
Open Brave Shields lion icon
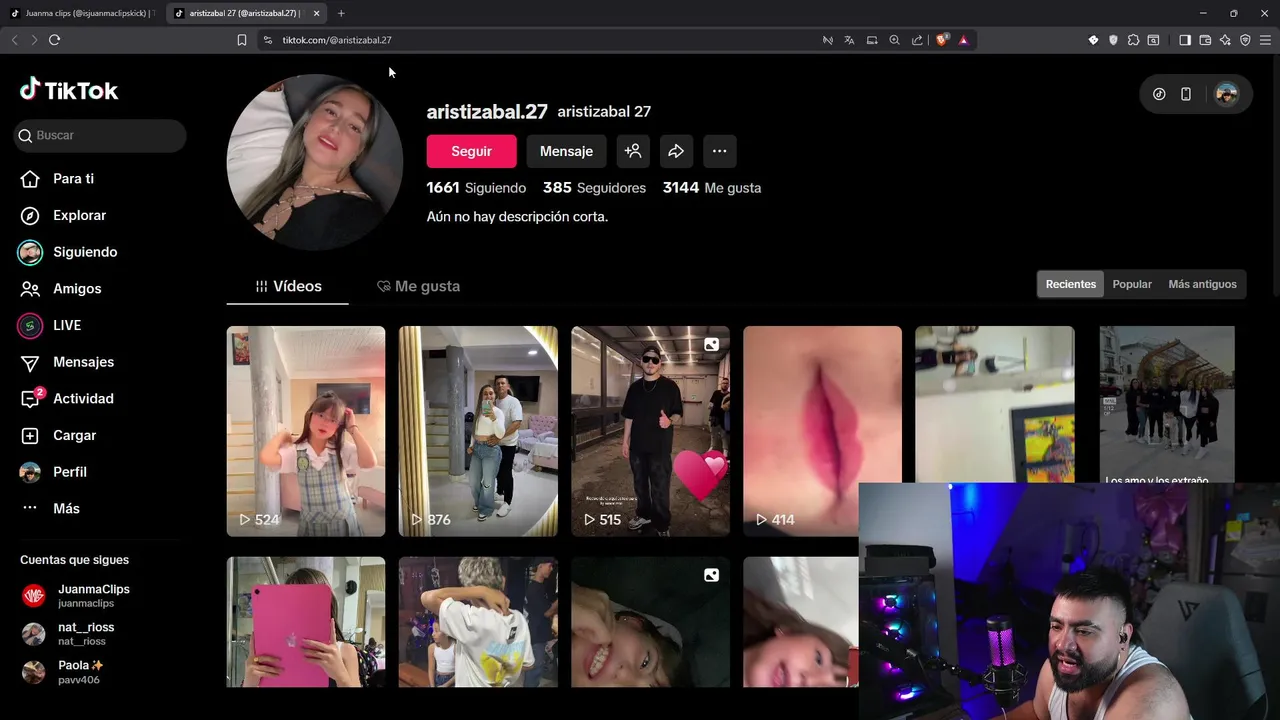pos(942,40)
